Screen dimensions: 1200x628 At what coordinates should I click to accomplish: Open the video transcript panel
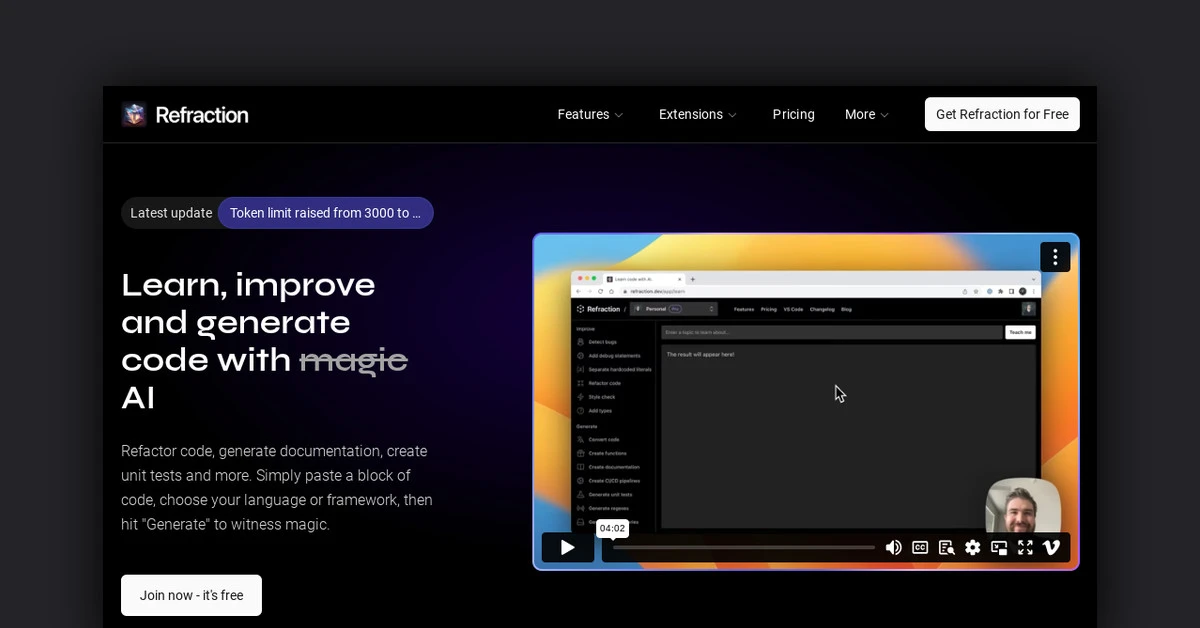click(x=946, y=547)
